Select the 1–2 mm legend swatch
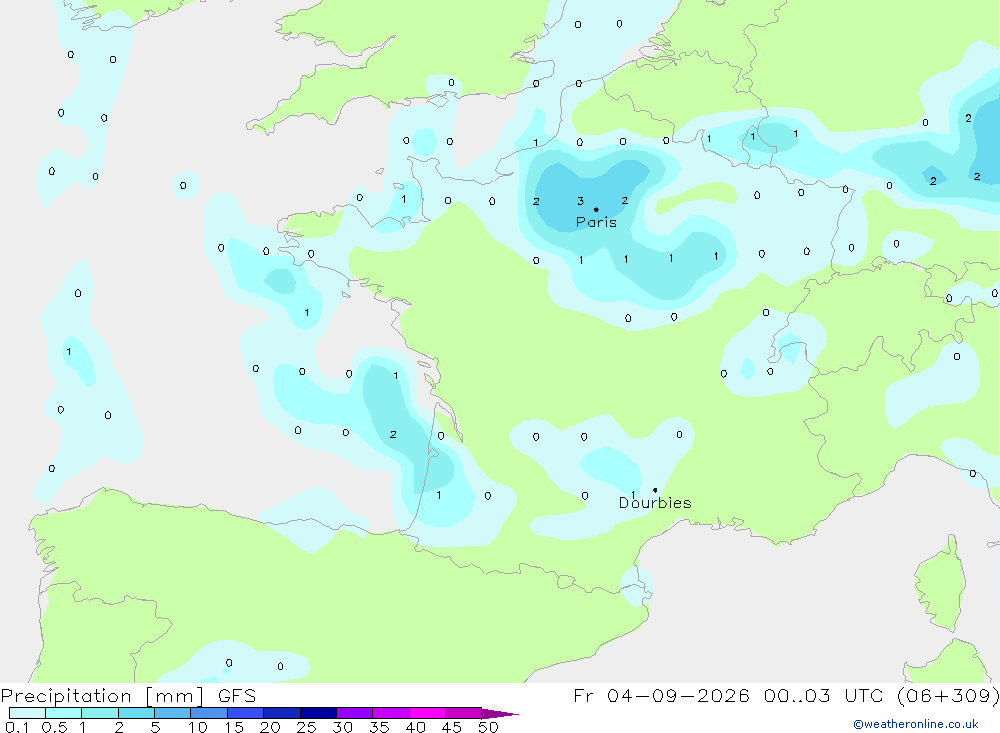The height and width of the screenshot is (733, 1000). click(x=100, y=713)
